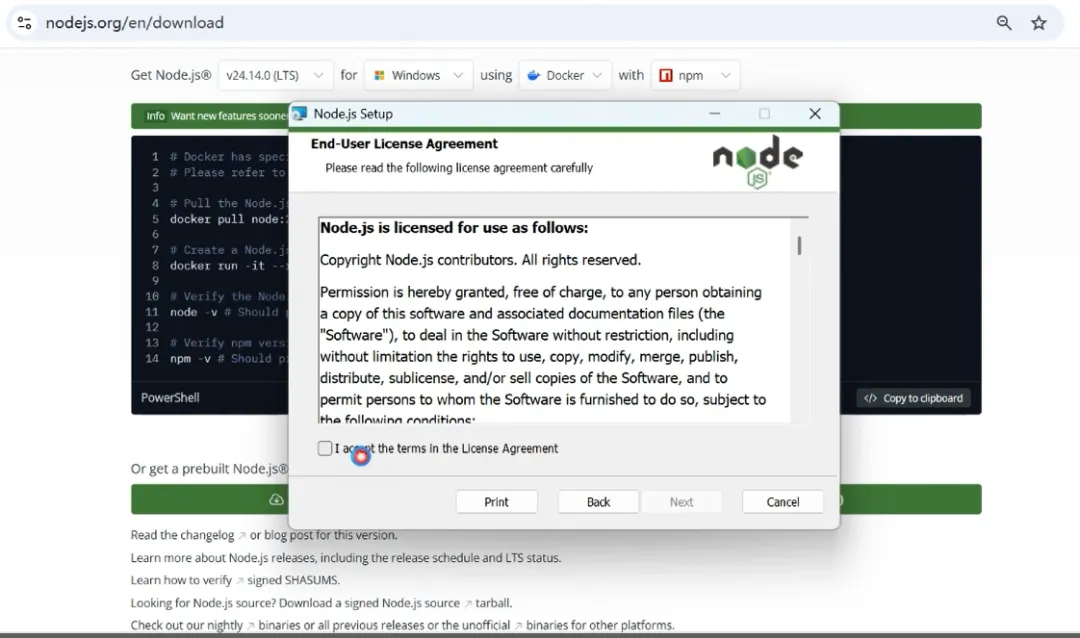Open the npm package manager dropdown
Image resolution: width=1080 pixels, height=638 pixels.
695,75
